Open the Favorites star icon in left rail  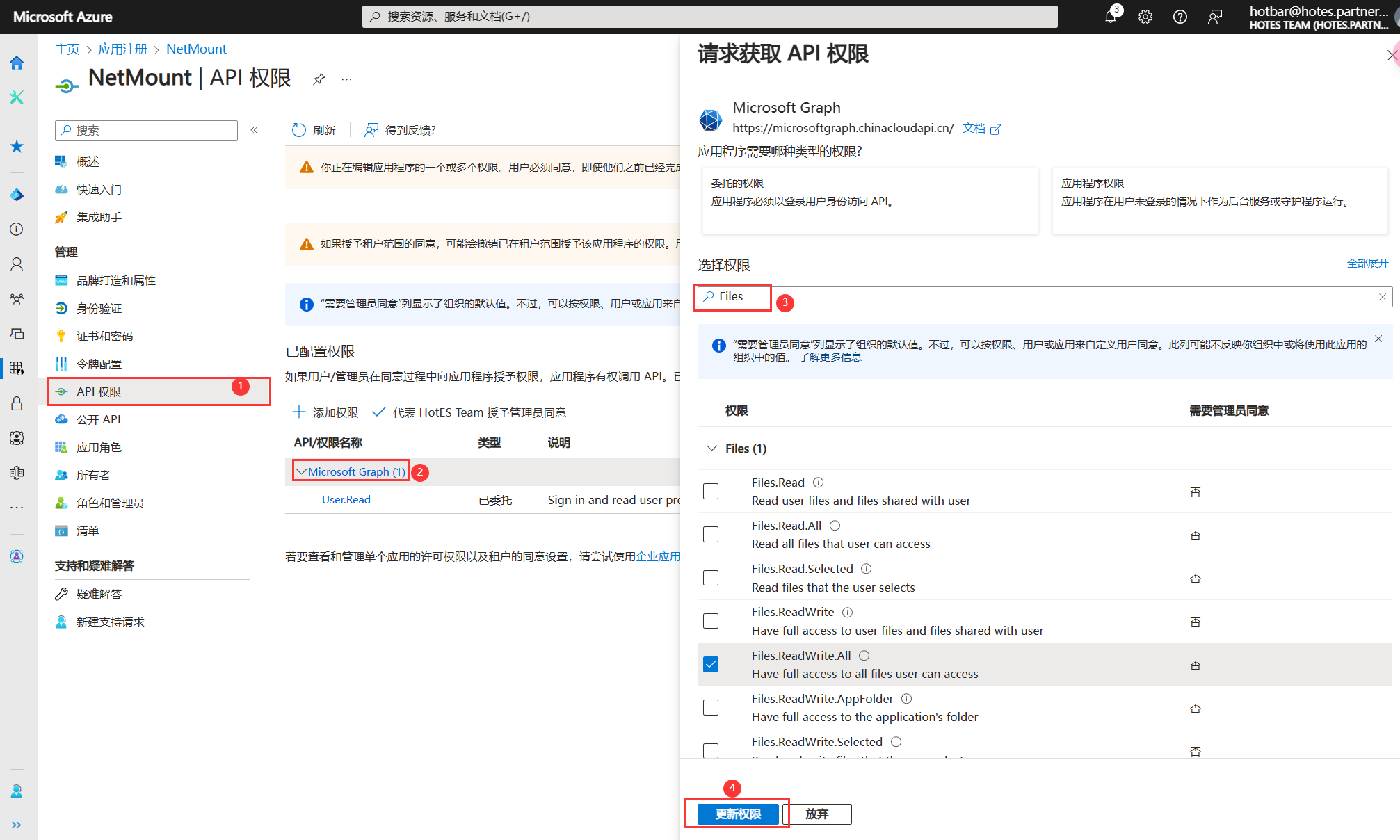point(17,146)
